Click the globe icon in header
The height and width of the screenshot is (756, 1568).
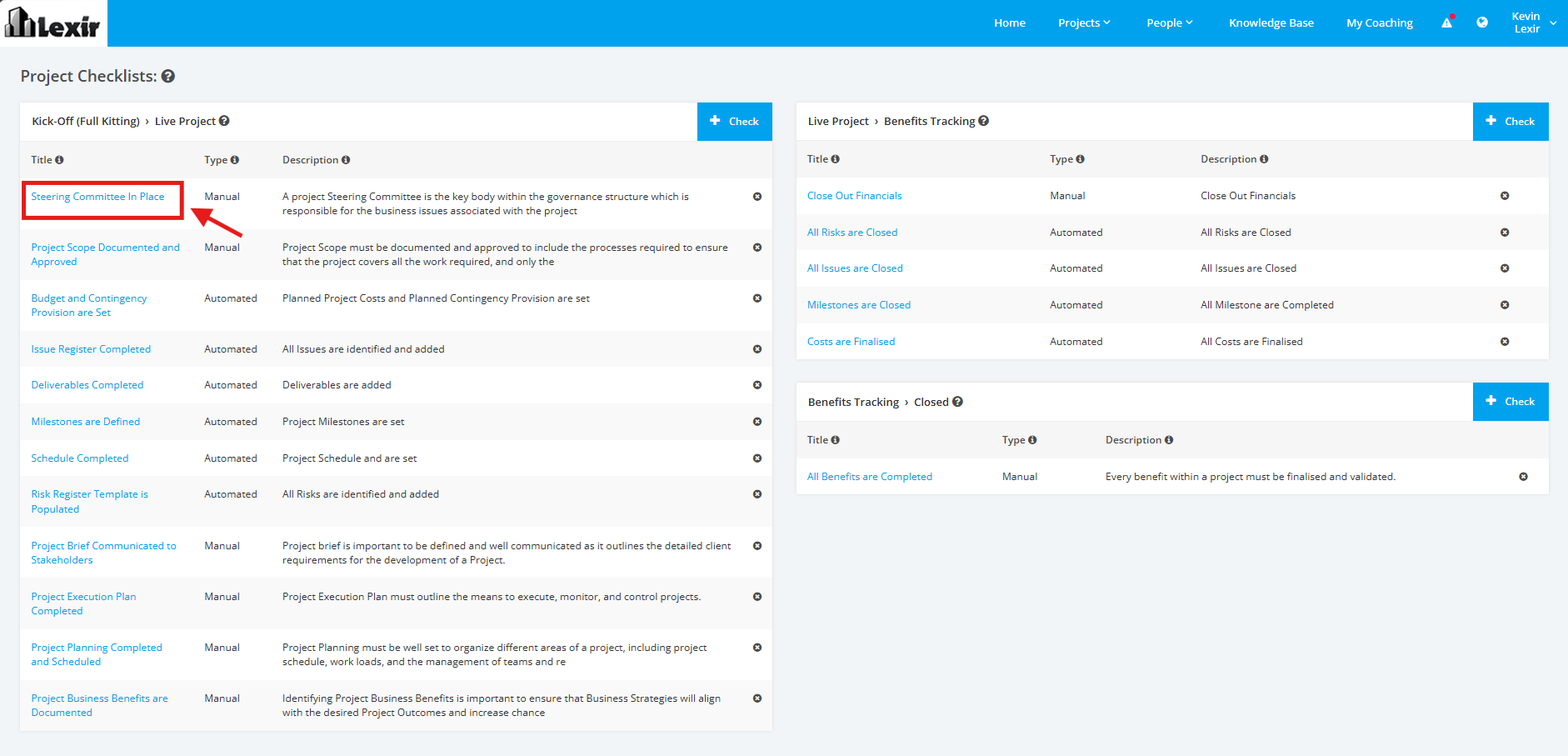tap(1482, 23)
